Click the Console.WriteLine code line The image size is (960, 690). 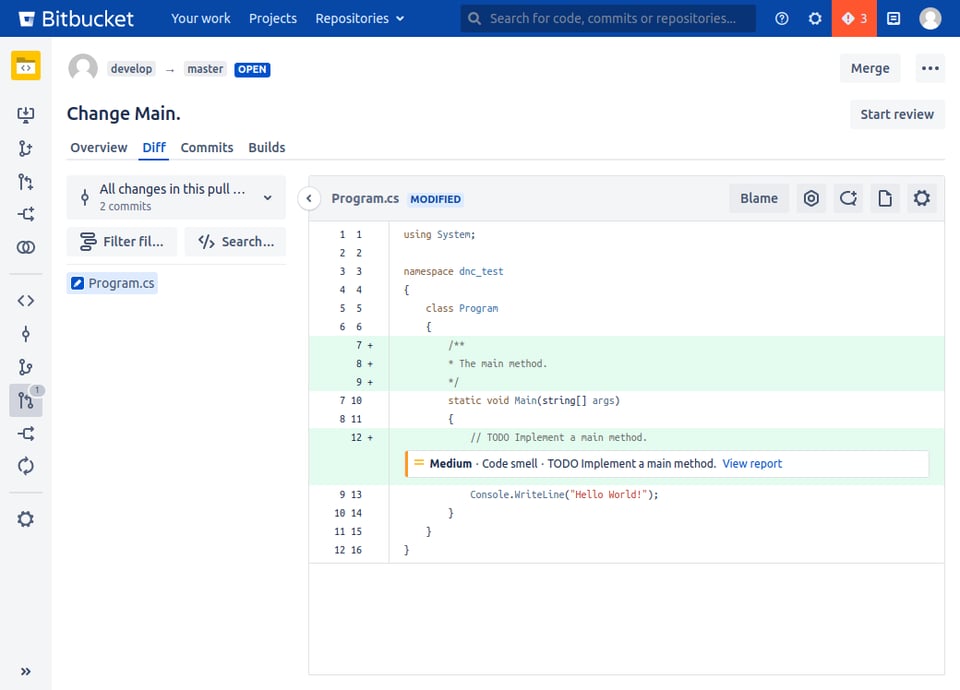(564, 495)
